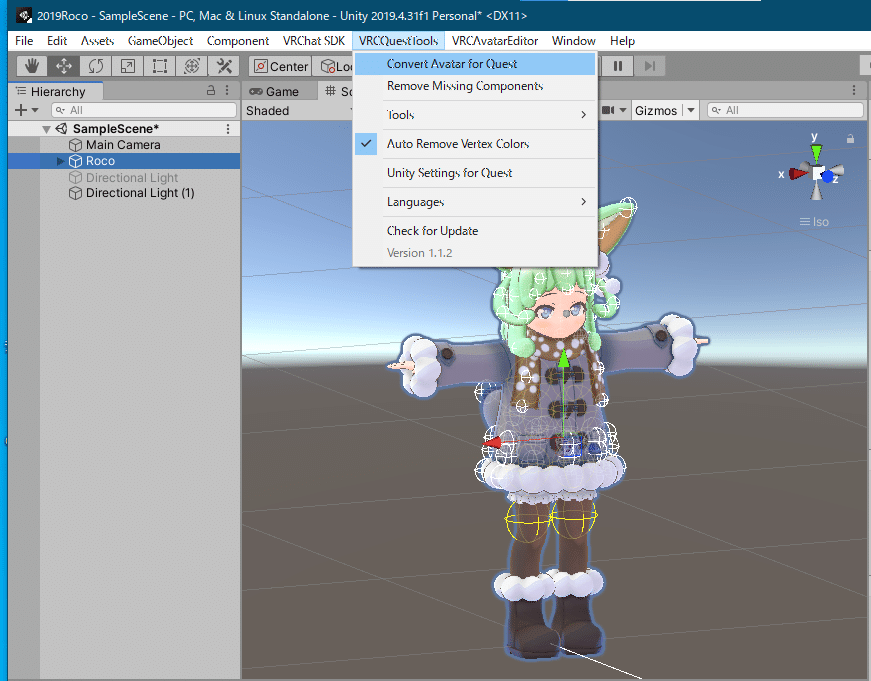
Task: Open the Scene view panel options menu
Action: click(x=854, y=91)
